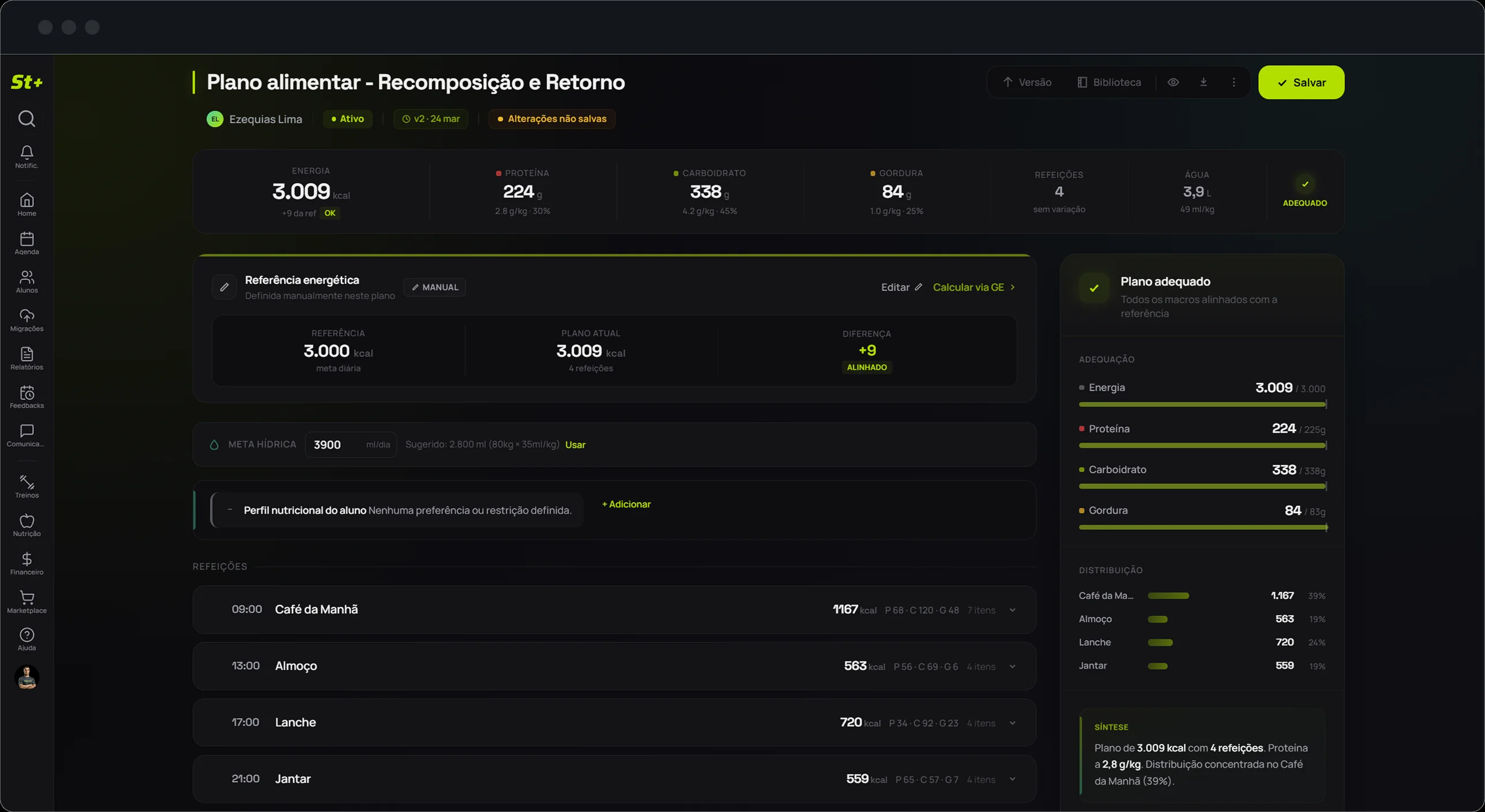Open the three-dot more options menu
The image size is (1485, 812).
[1234, 82]
